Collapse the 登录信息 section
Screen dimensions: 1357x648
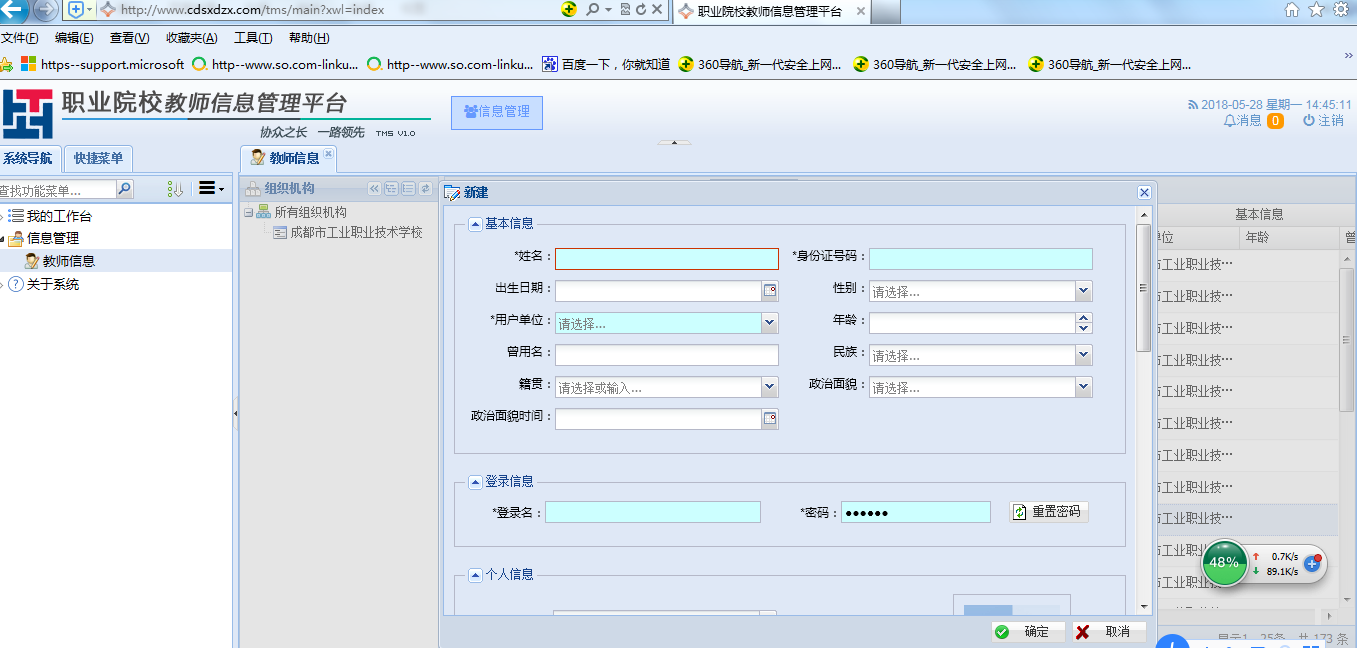point(475,482)
